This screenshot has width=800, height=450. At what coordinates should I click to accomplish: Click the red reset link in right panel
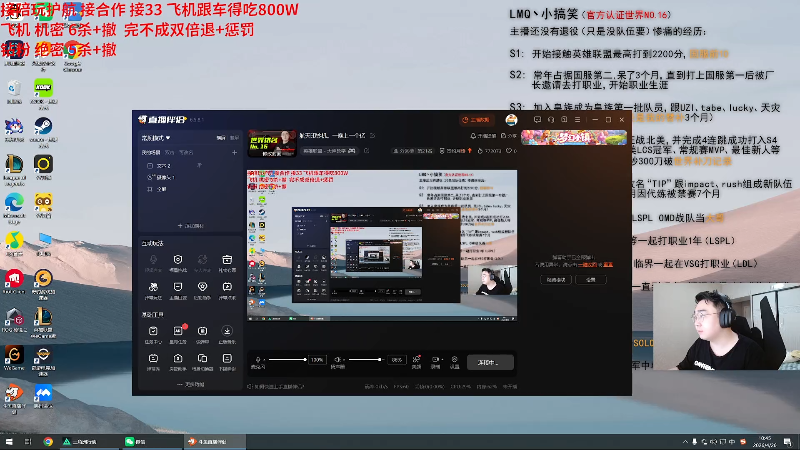608,265
